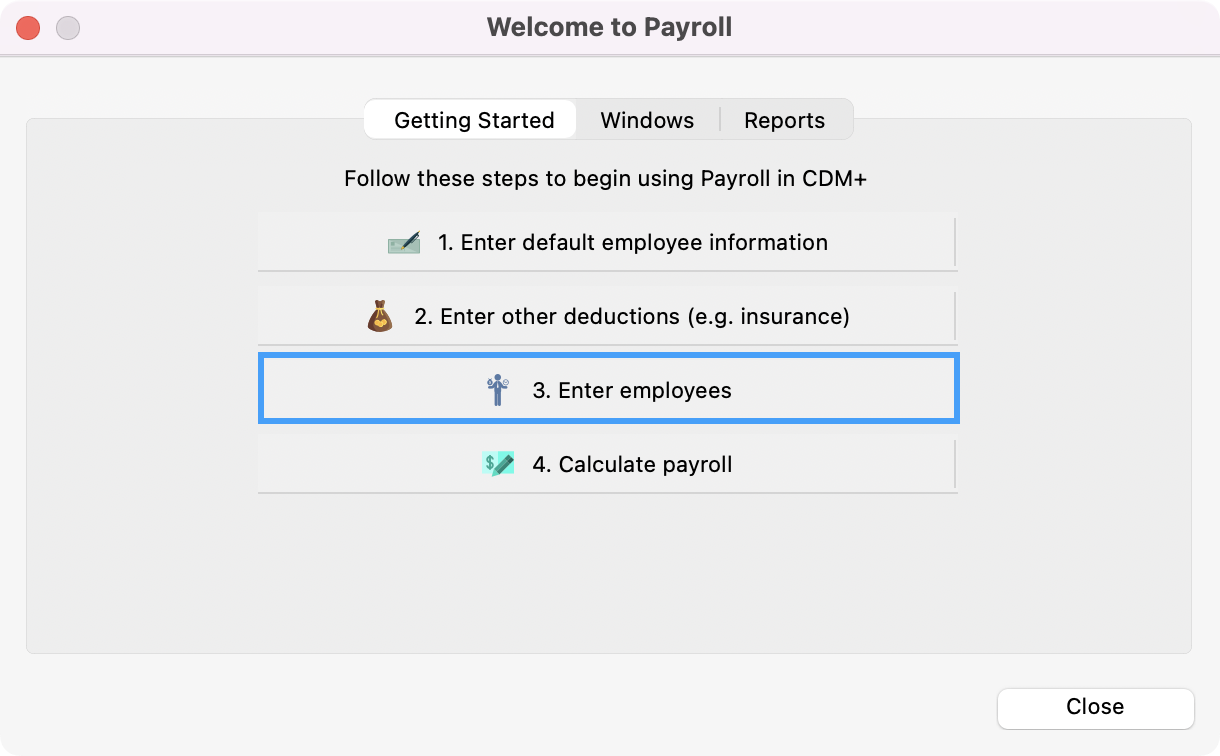Click the greyed-out minimize window control

[68, 28]
